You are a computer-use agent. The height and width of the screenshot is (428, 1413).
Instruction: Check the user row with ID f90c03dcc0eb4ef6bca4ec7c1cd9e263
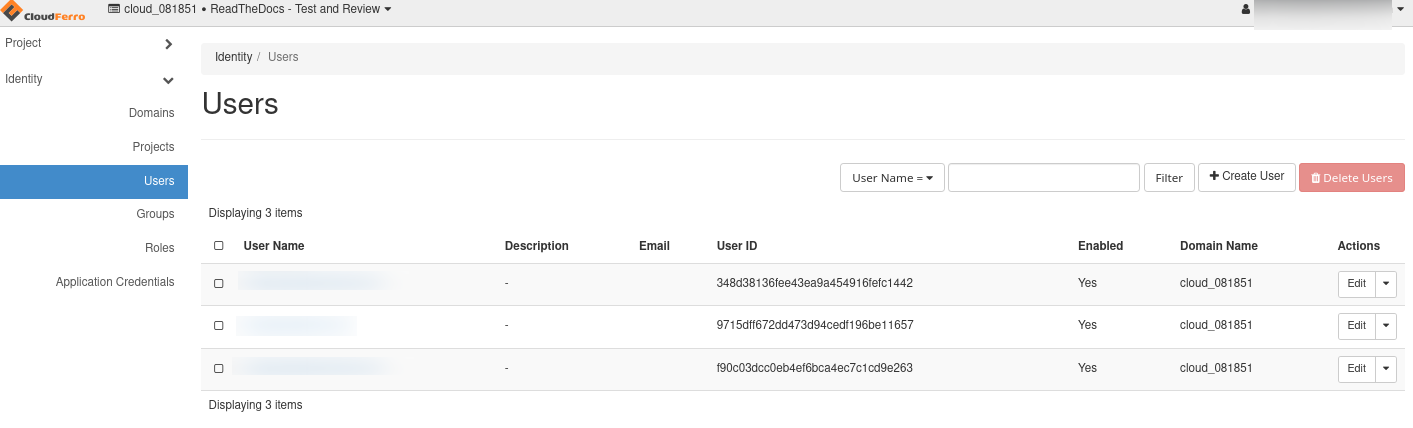click(x=219, y=369)
